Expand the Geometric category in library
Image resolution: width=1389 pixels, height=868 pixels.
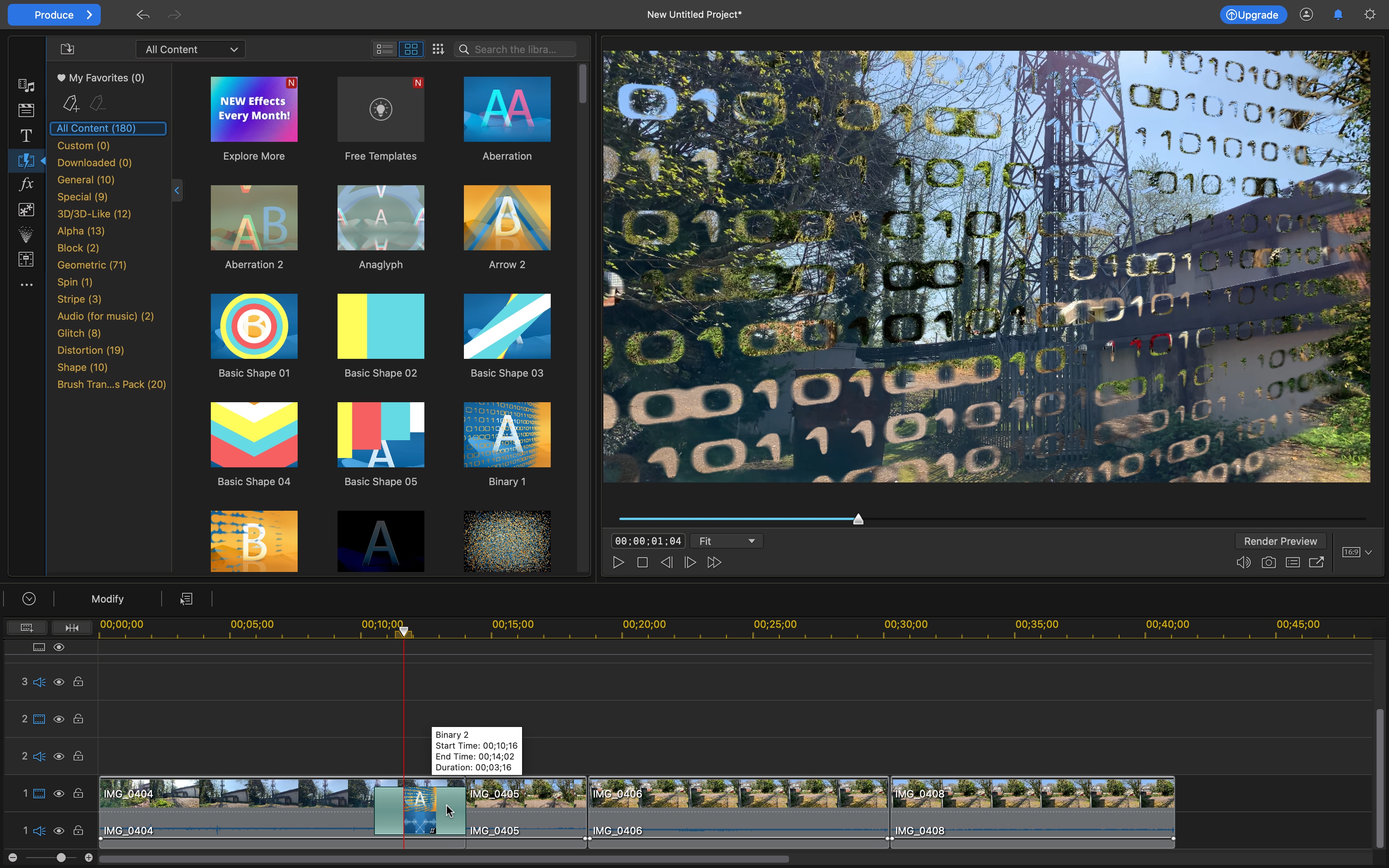91,264
